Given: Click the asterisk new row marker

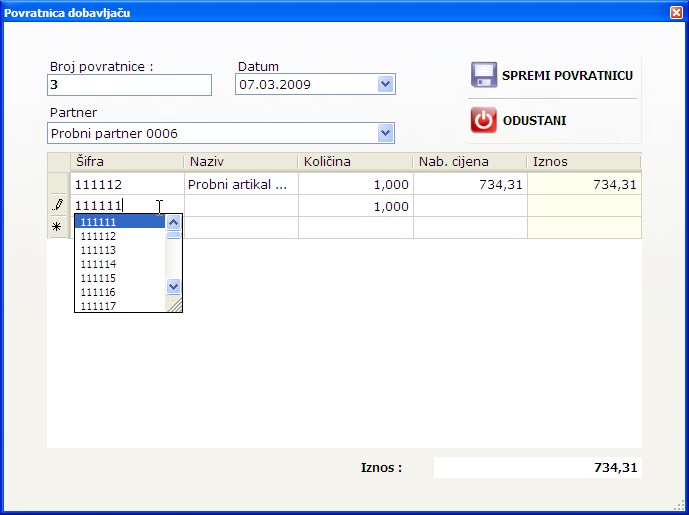Looking at the screenshot, I should pos(57,228).
